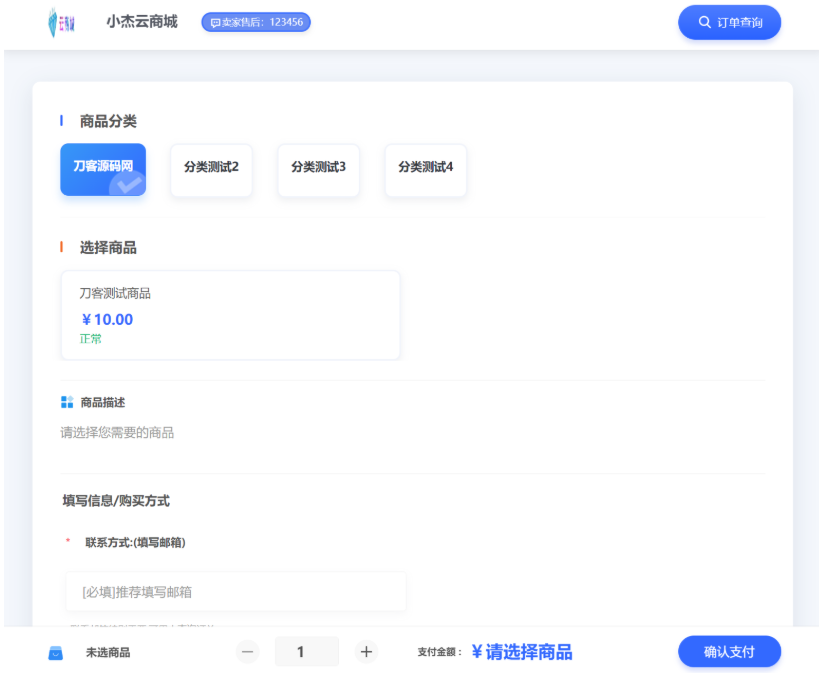
Task: Click the email contact input field
Action: tap(235, 591)
